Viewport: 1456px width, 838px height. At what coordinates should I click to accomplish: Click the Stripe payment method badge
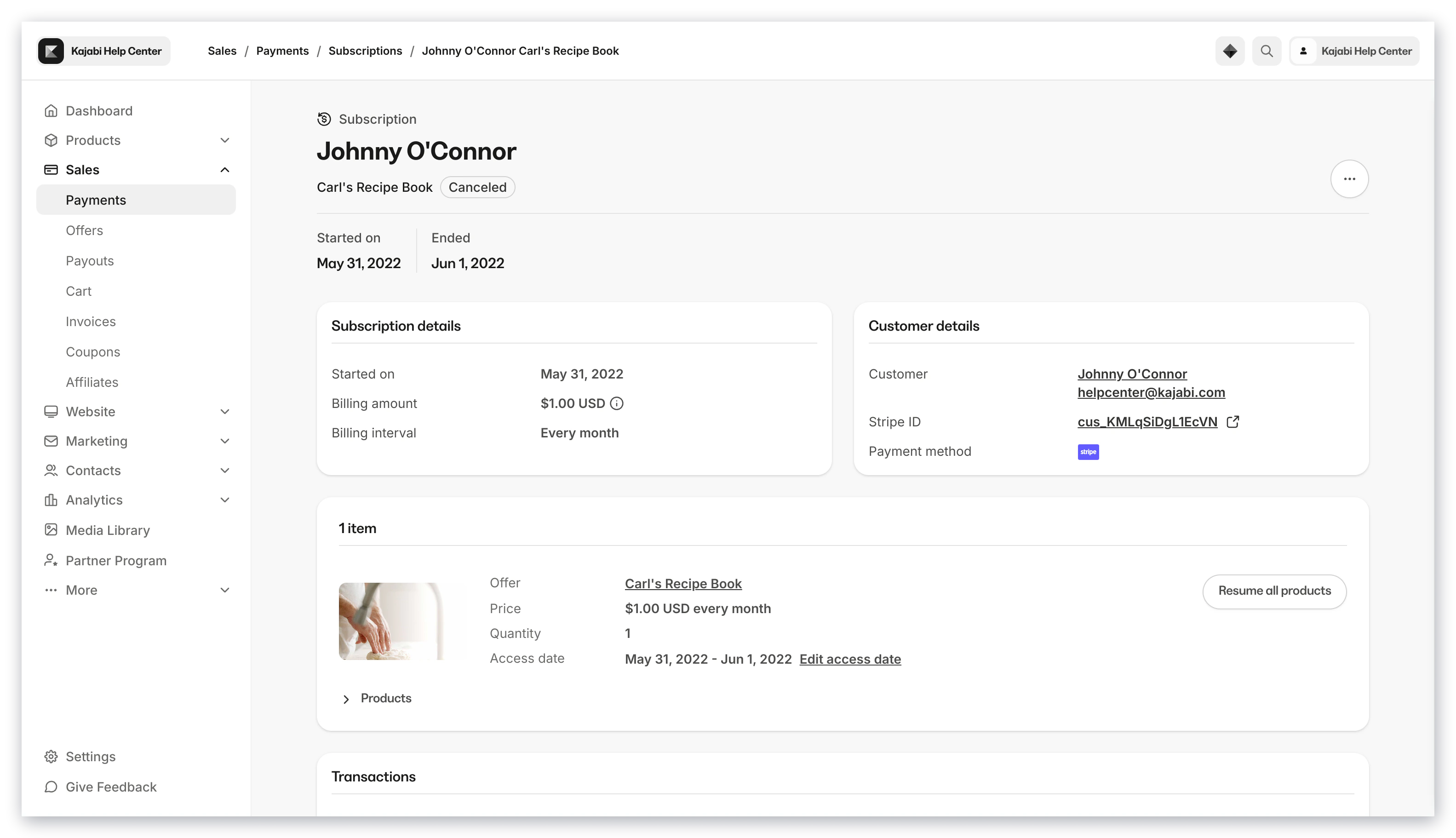coord(1088,452)
